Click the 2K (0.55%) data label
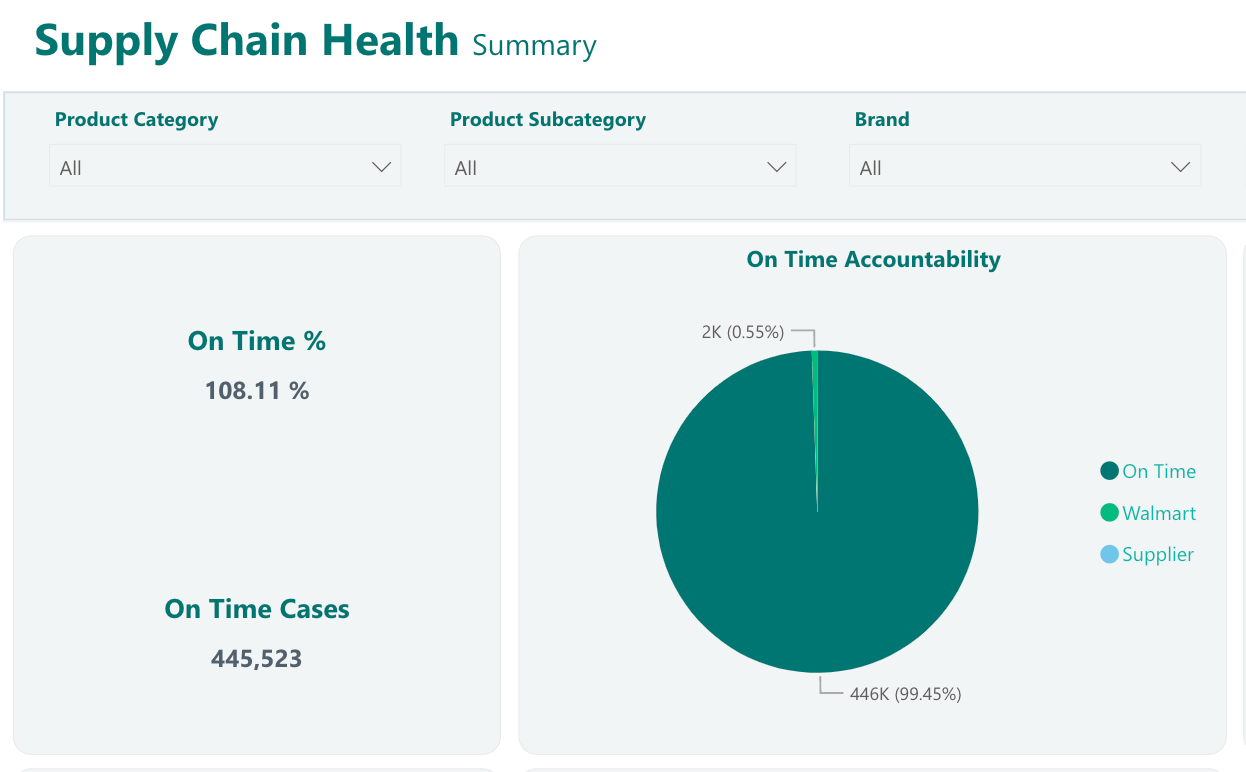This screenshot has height=772, width=1246. pyautogui.click(x=743, y=332)
